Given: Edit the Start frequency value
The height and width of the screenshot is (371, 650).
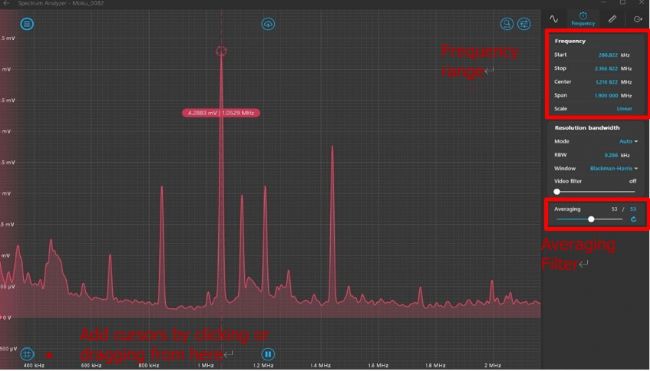Looking at the screenshot, I should coord(608,55).
